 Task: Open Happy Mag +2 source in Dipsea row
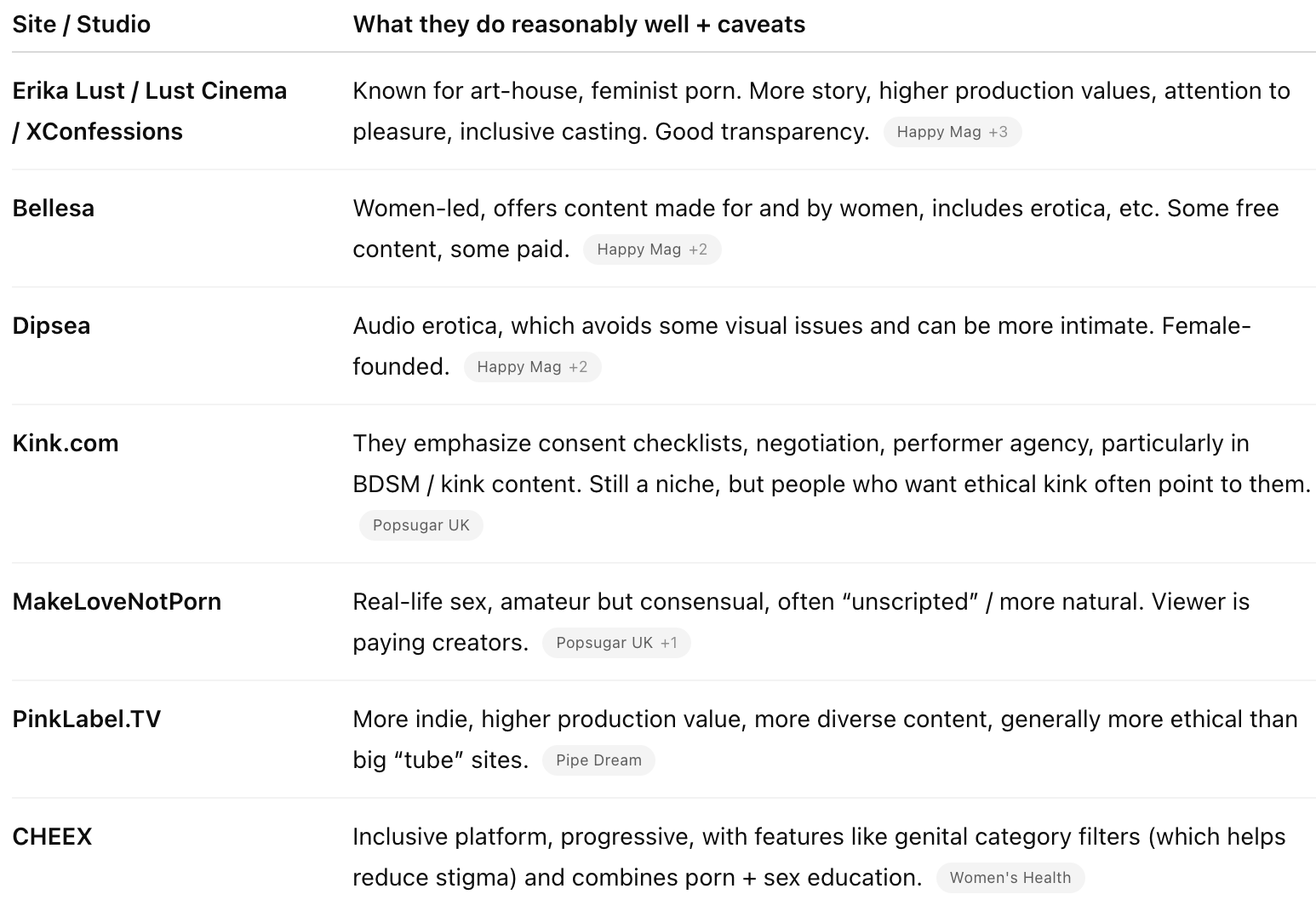(x=532, y=367)
